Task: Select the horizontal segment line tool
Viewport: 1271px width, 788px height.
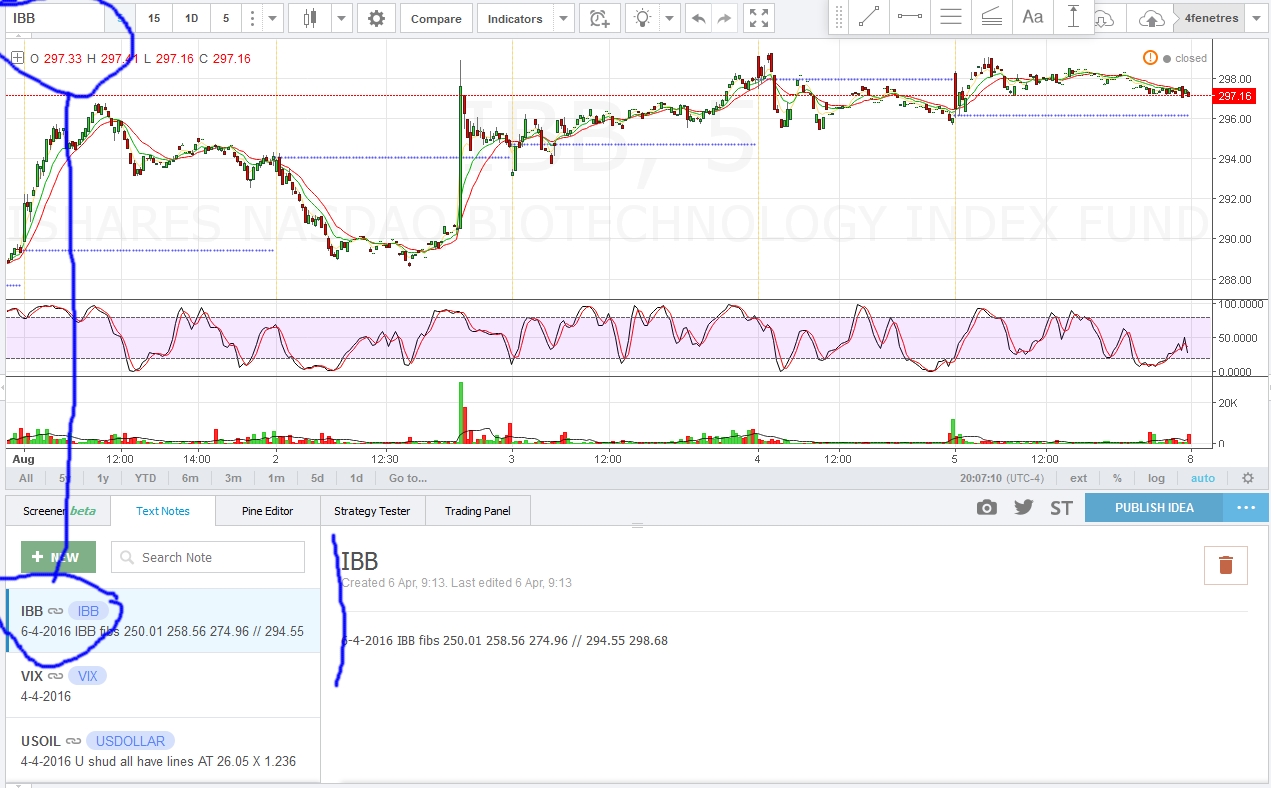Action: click(910, 17)
